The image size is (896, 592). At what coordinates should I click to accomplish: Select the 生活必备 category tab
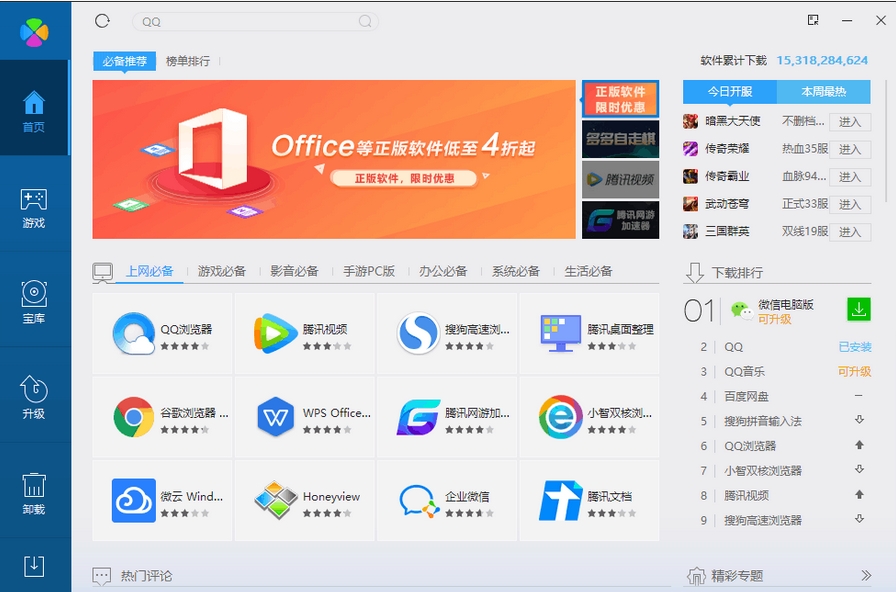pyautogui.click(x=589, y=271)
